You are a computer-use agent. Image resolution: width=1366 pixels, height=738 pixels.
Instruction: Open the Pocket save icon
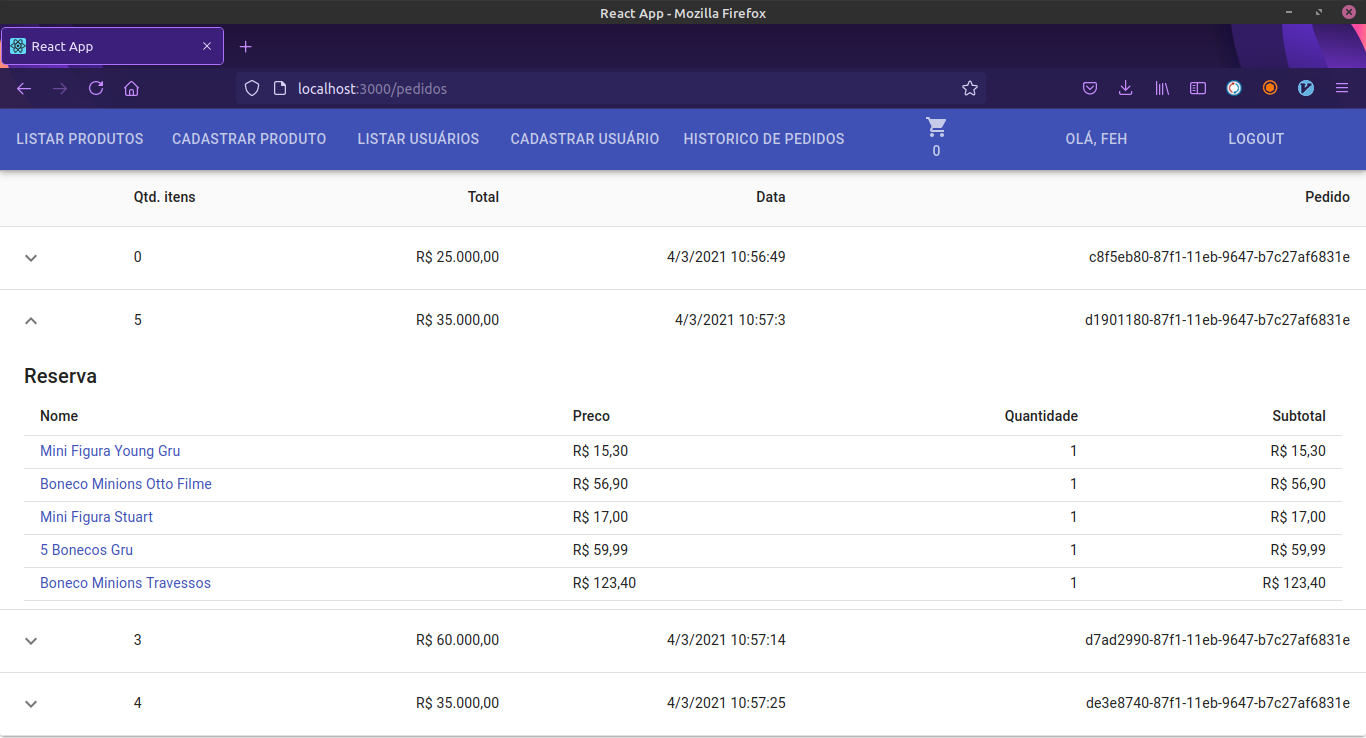pyautogui.click(x=1090, y=88)
